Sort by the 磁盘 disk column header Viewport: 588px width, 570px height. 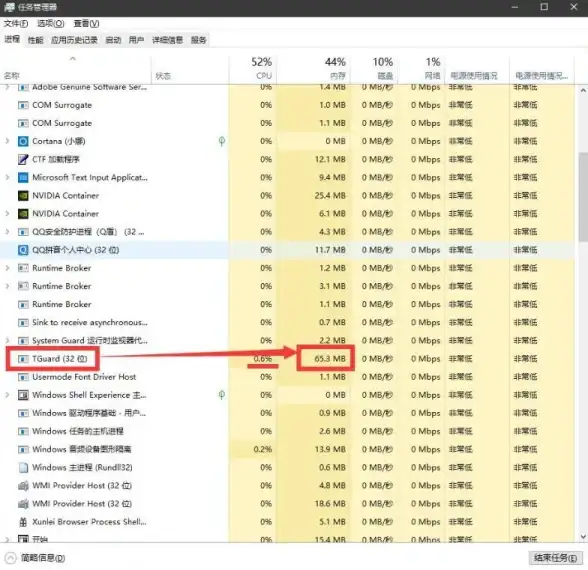click(x=374, y=69)
